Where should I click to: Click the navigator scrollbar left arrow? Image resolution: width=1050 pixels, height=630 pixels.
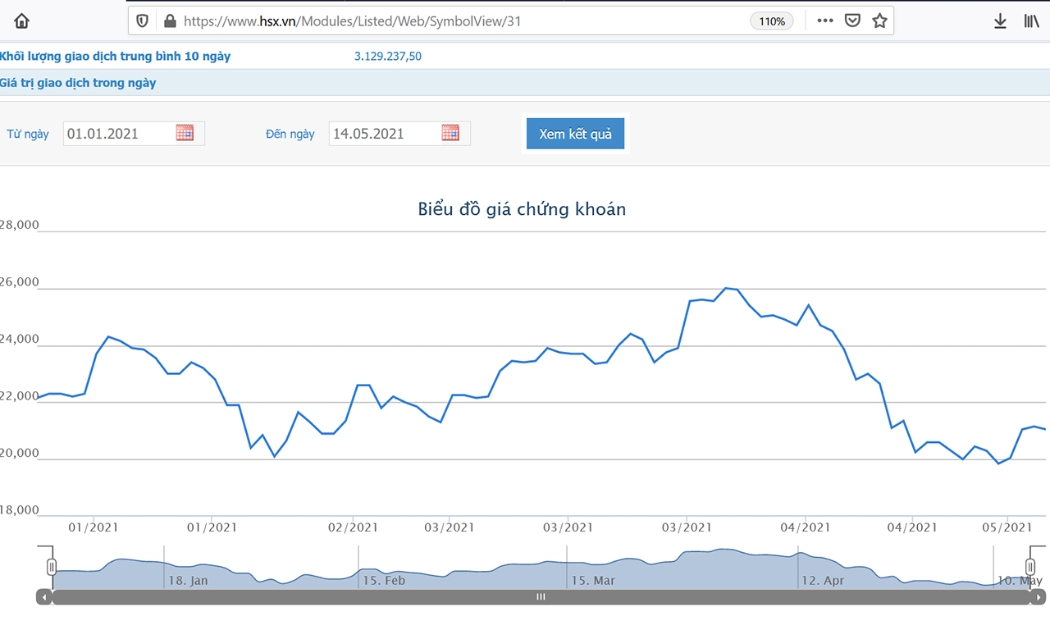click(x=44, y=597)
